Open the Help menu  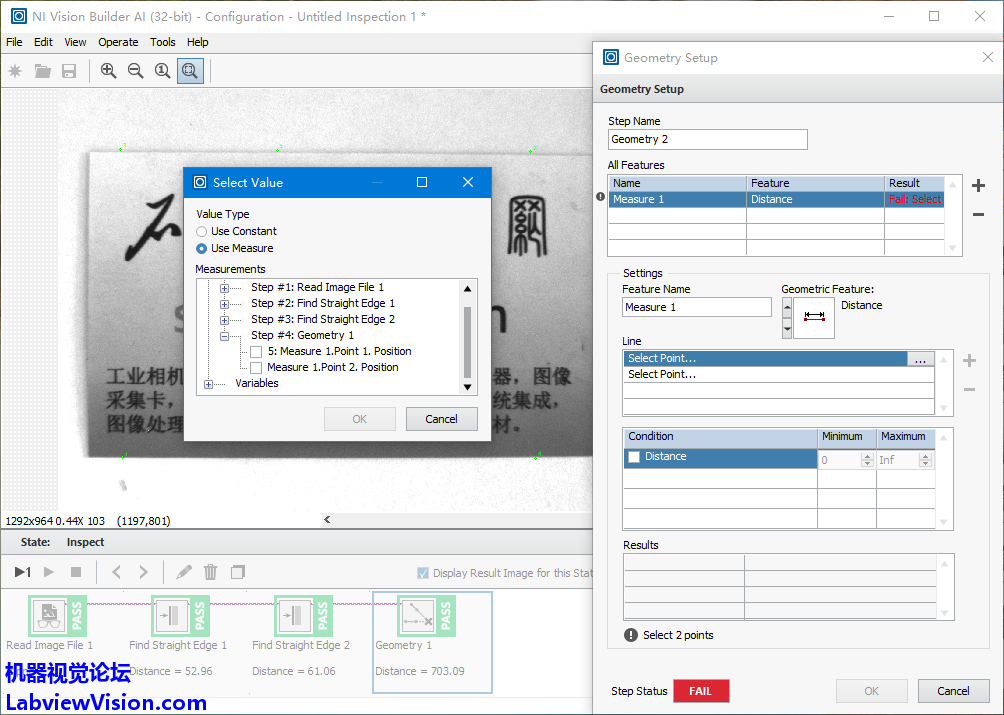(x=198, y=42)
